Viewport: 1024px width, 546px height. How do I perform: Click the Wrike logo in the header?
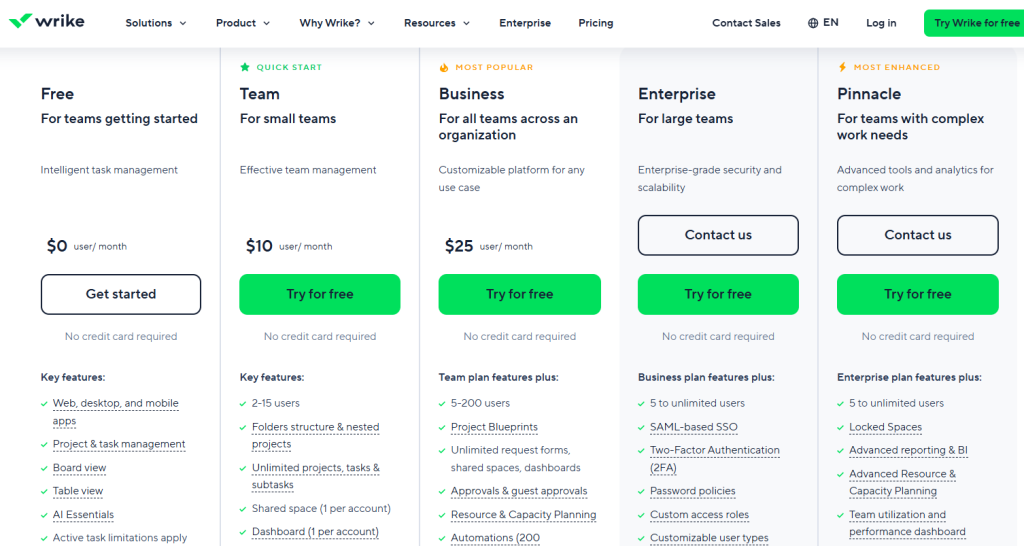point(46,22)
